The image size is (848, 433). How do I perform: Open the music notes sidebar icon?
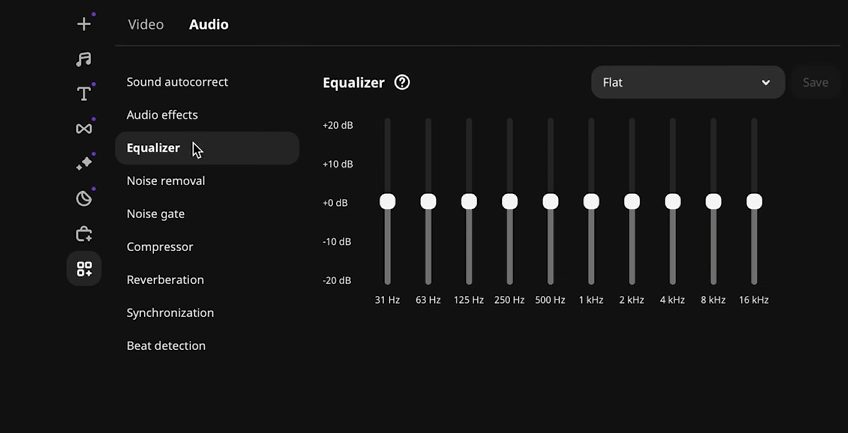(x=84, y=59)
